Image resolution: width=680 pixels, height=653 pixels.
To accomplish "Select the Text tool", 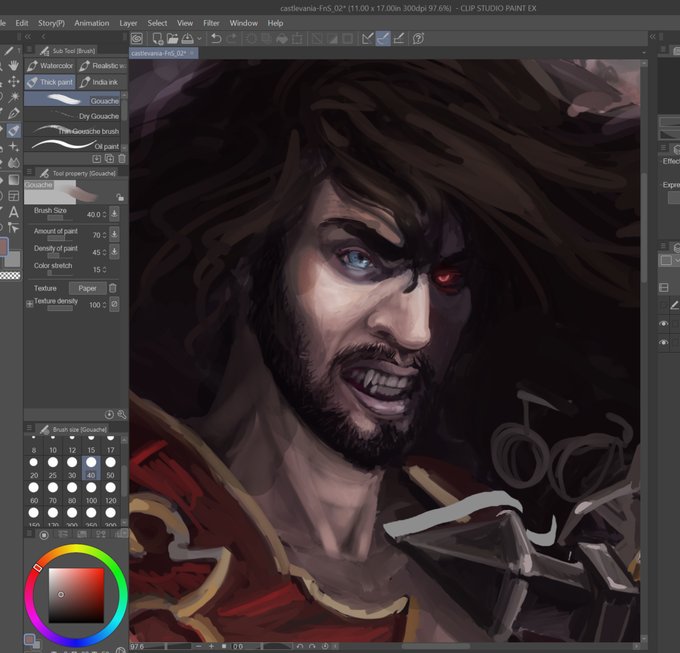I will [14, 212].
